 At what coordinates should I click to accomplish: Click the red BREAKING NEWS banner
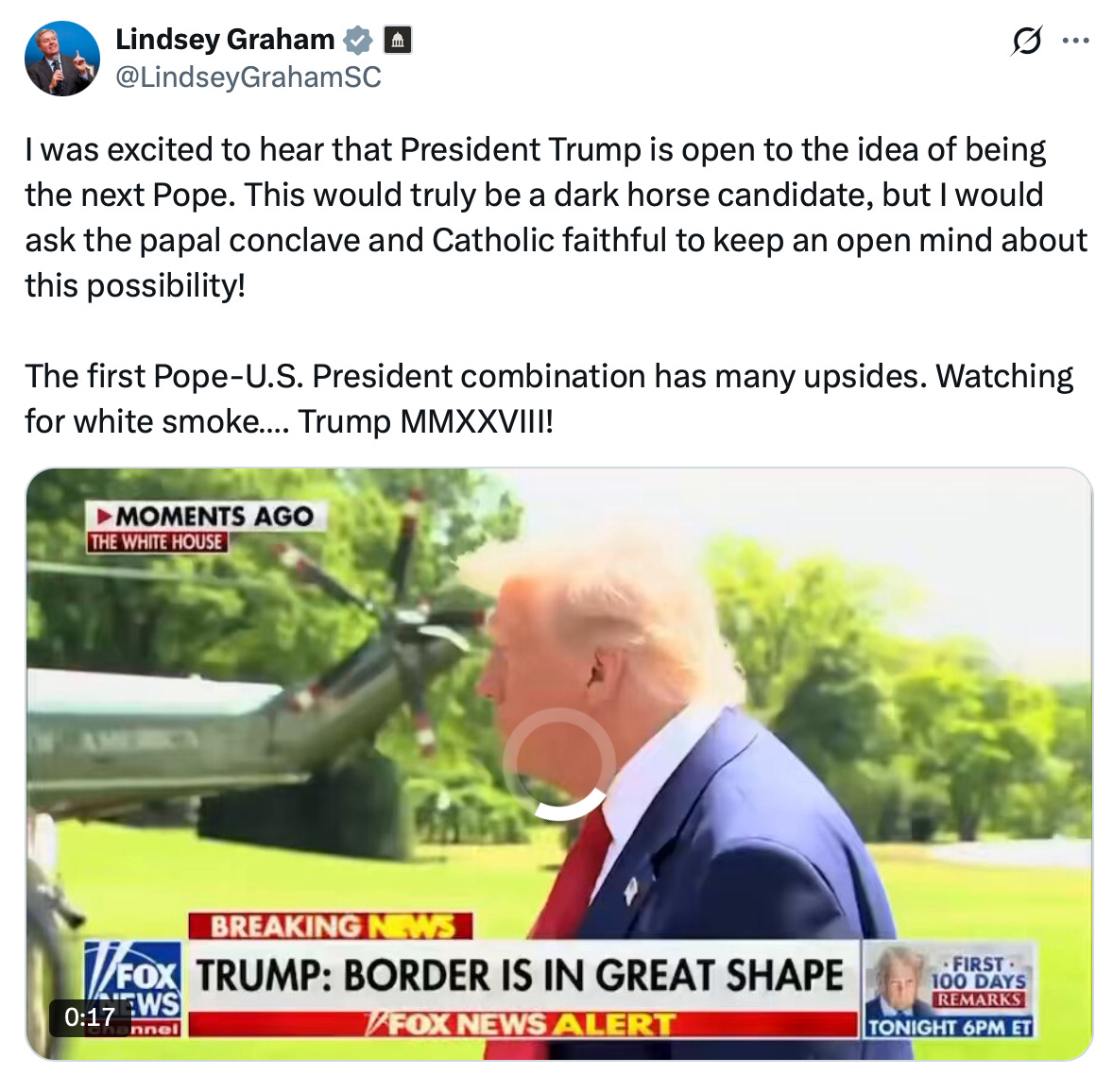pyautogui.click(x=331, y=927)
